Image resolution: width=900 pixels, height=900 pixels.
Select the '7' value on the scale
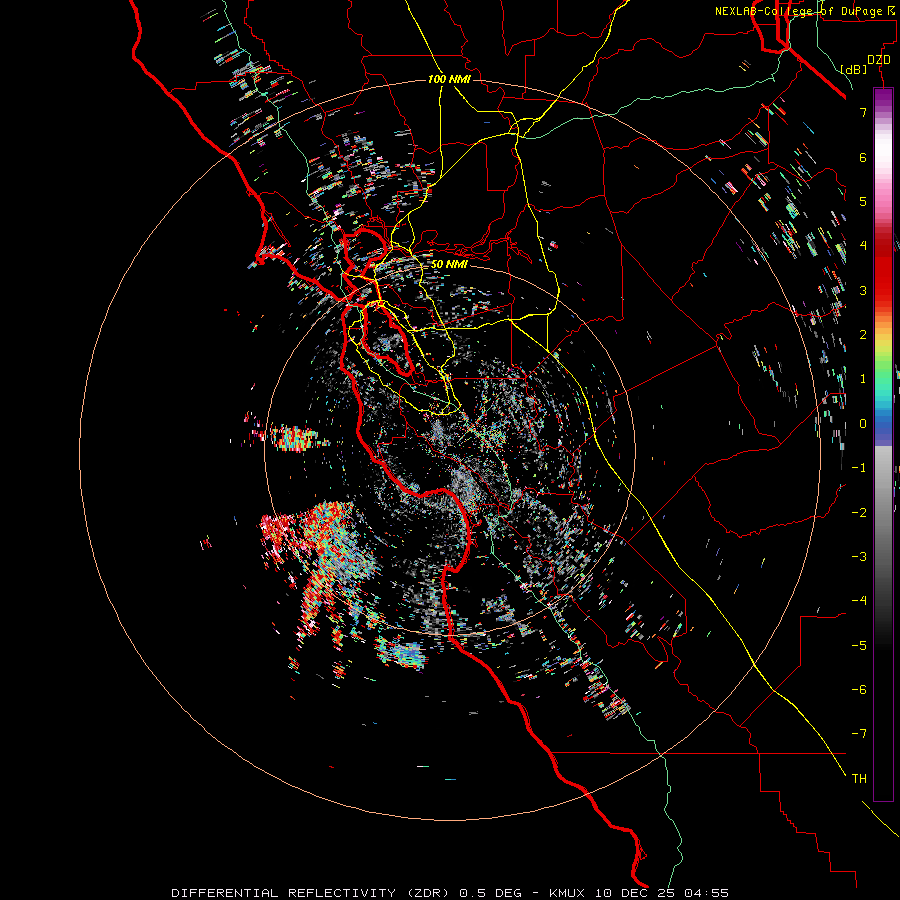coord(863,112)
